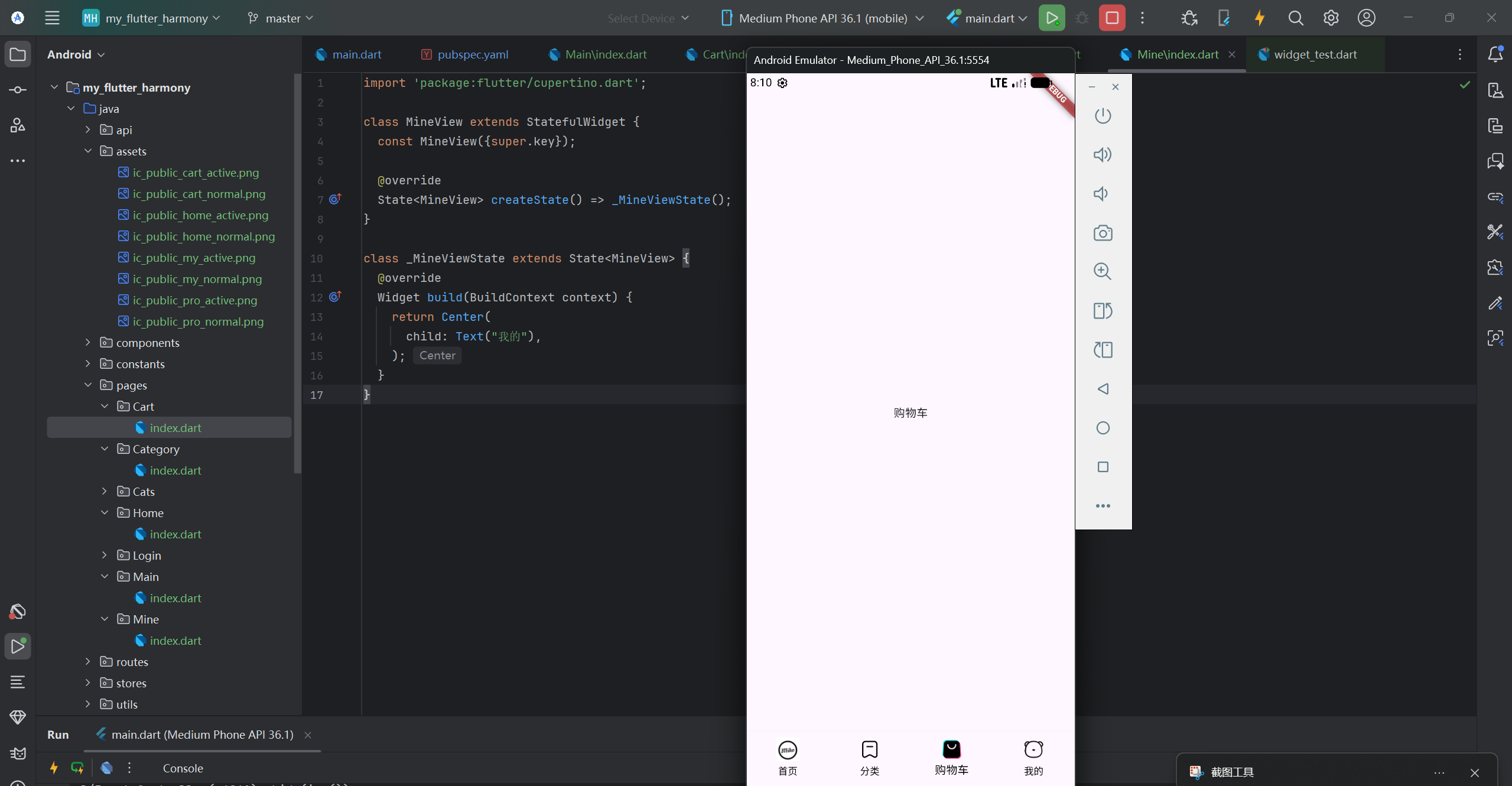1512x786 pixels.
Task: Click the emulator zoom magnifier icon
Action: click(1102, 271)
